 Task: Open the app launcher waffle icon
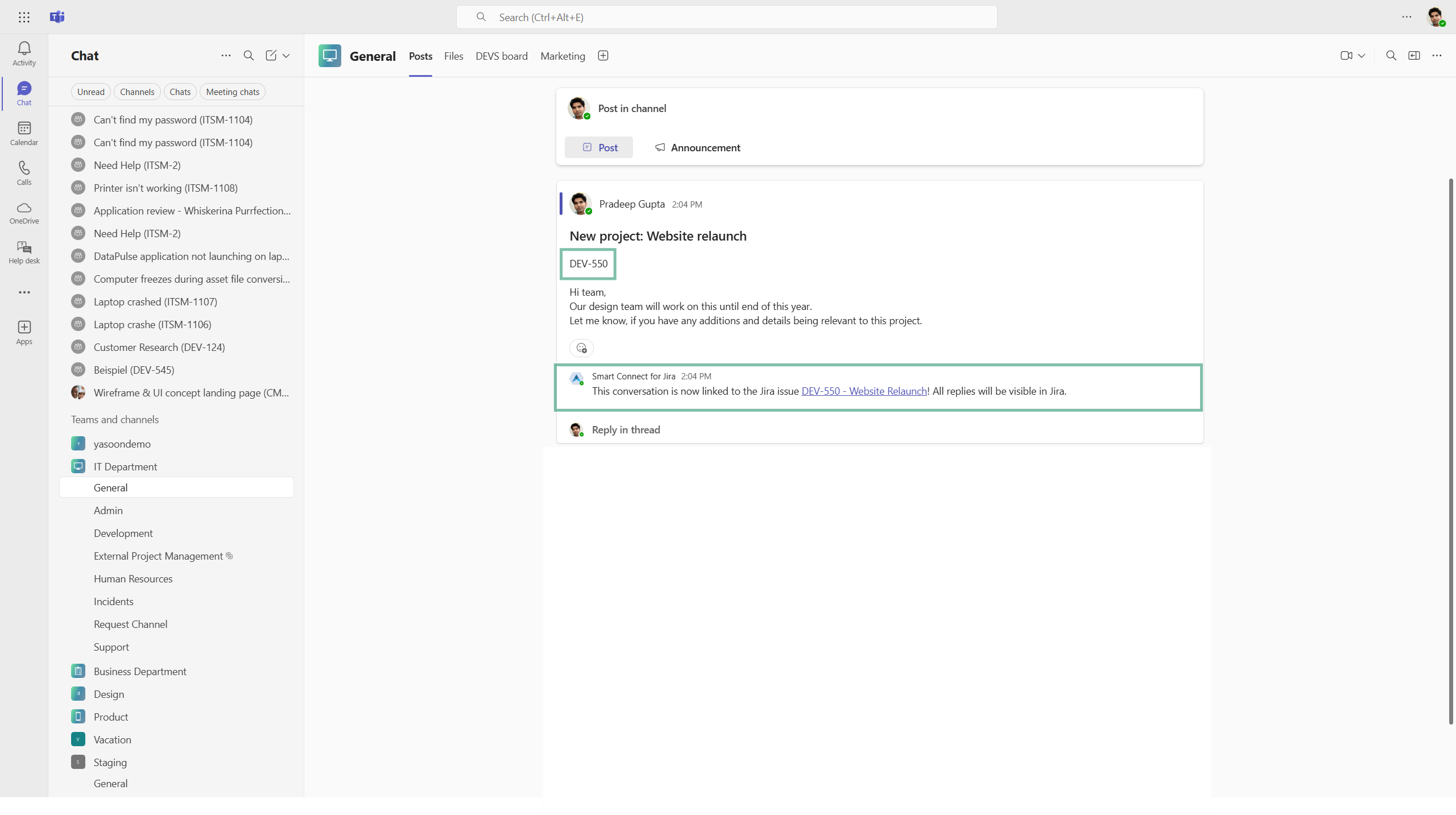[24, 17]
